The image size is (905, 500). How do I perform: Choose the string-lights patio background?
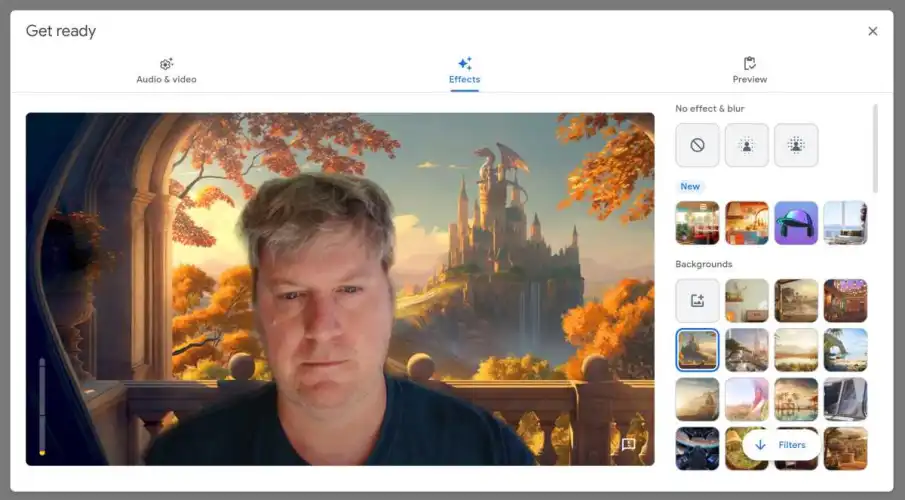point(845,300)
